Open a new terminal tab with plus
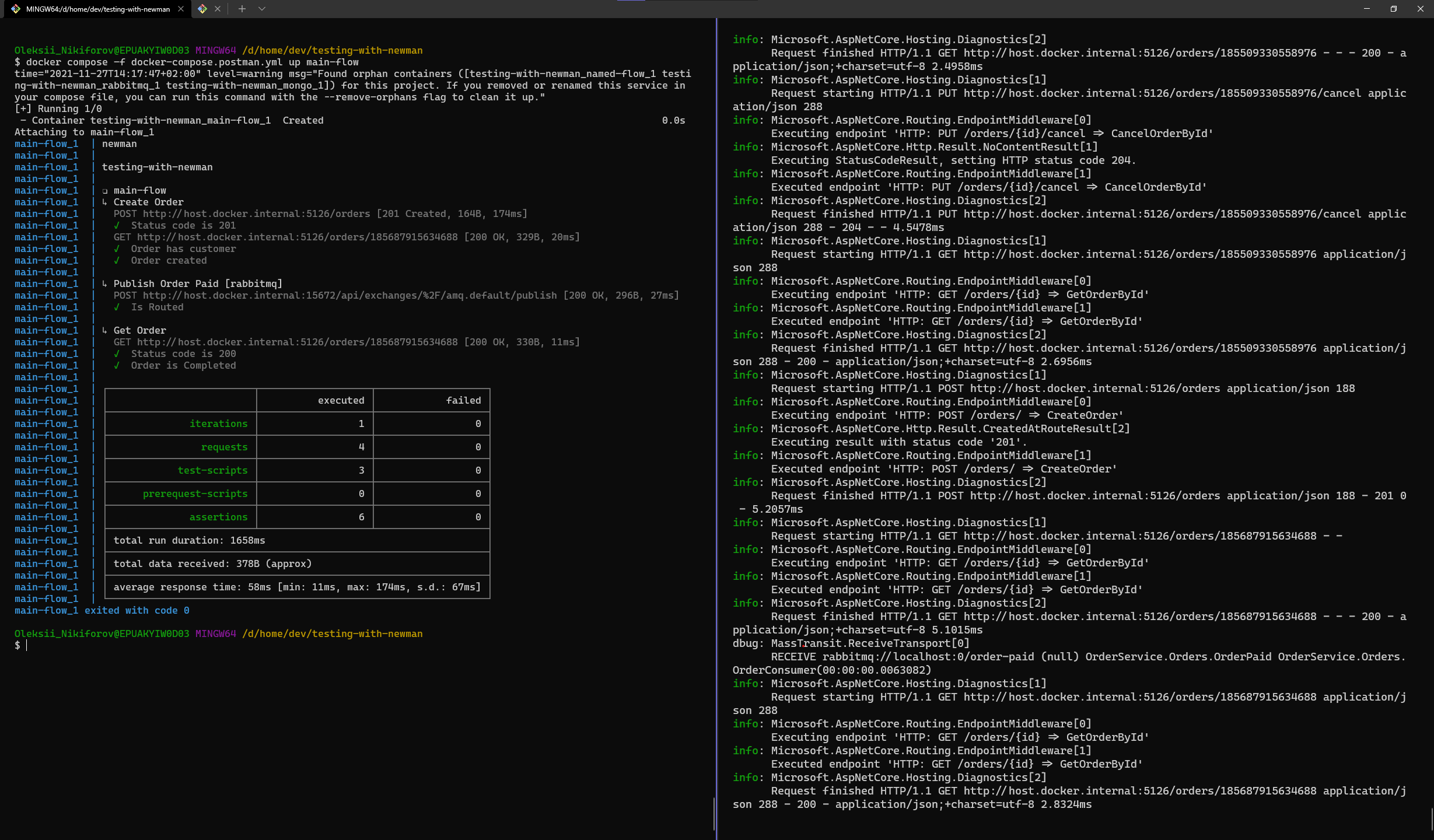This screenshot has width=1434, height=840. pyautogui.click(x=242, y=9)
